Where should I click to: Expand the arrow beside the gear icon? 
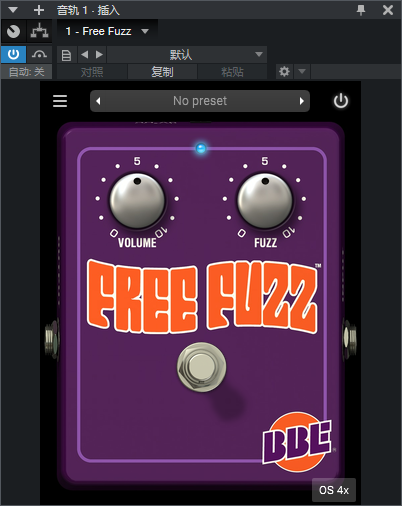(302, 71)
